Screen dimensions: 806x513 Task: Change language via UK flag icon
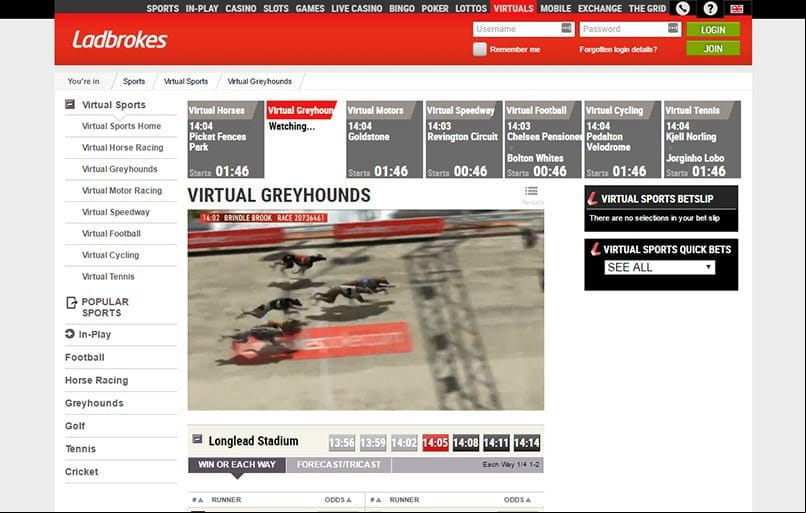pyautogui.click(x=737, y=9)
